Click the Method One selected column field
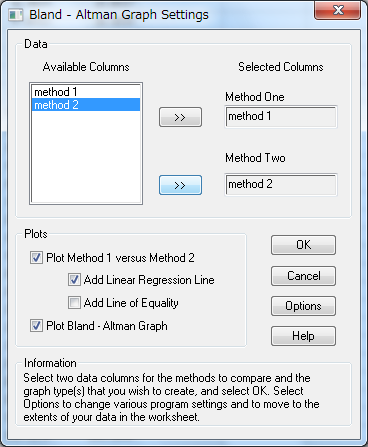This screenshot has width=368, height=447. (x=281, y=117)
